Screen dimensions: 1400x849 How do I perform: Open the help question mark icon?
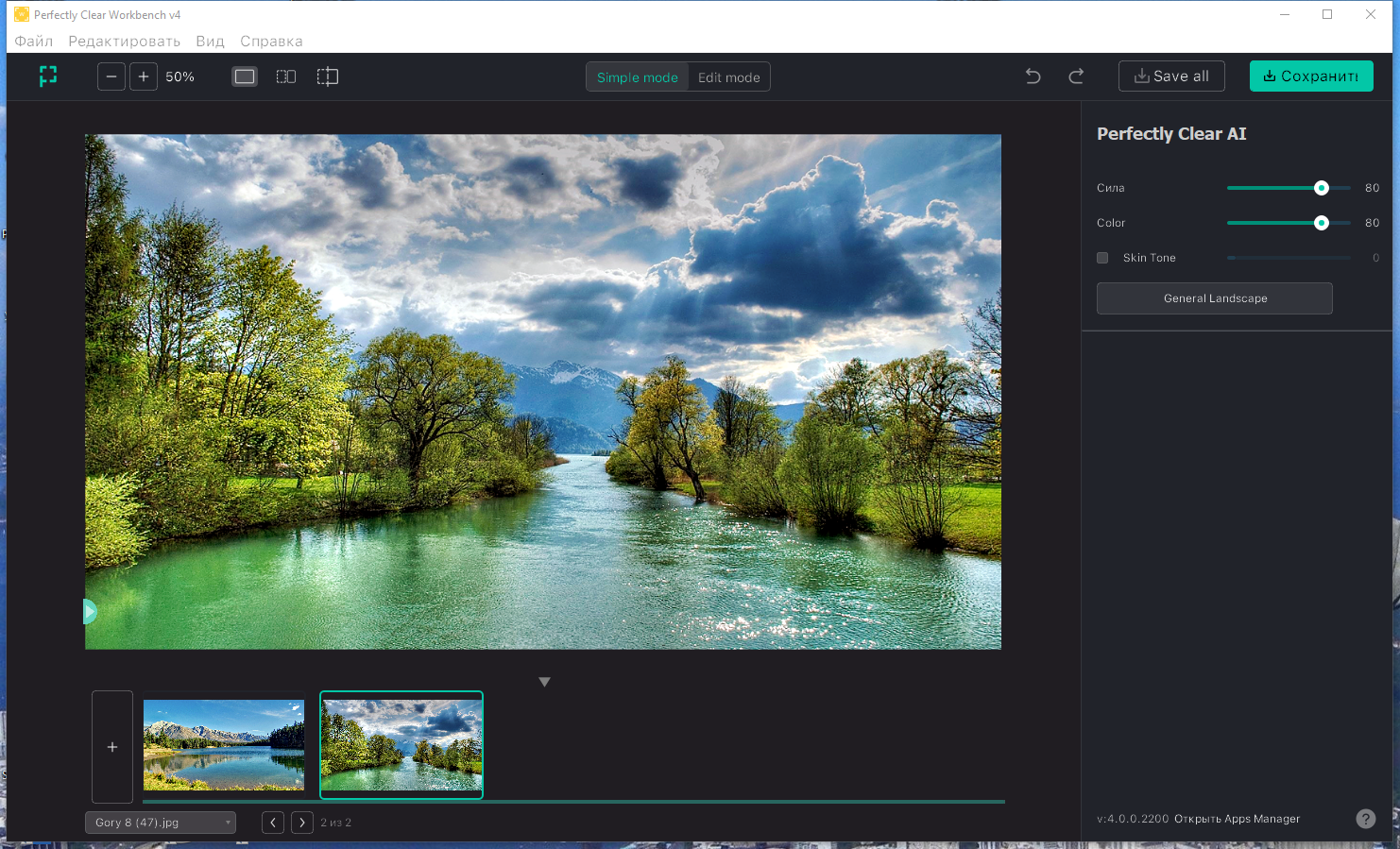tap(1366, 819)
